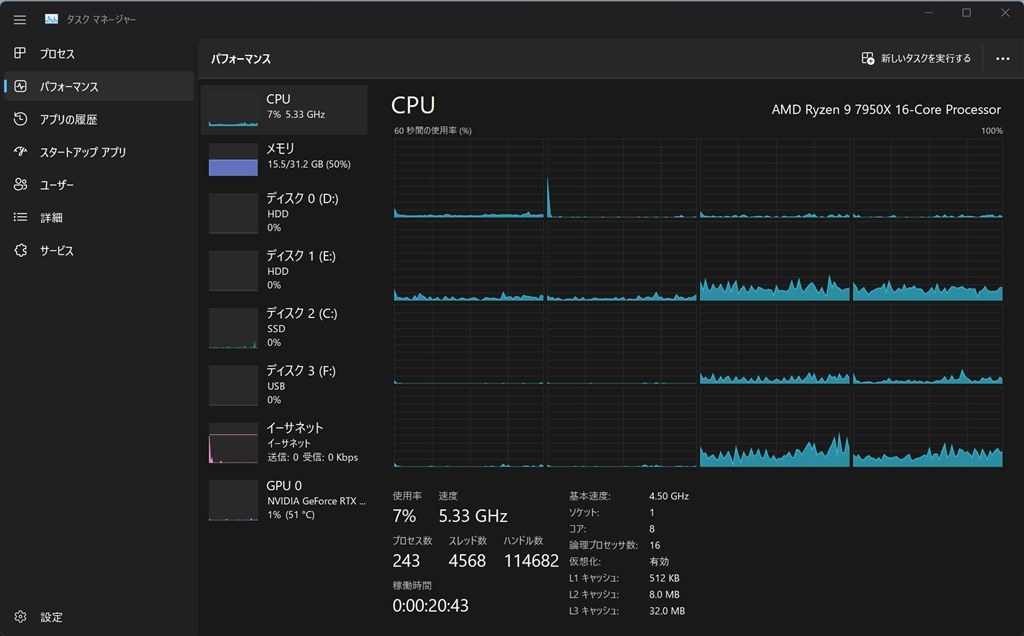Screen dimensions: 1024x636
Task: Select the イーサネット network entry
Action: coord(284,442)
